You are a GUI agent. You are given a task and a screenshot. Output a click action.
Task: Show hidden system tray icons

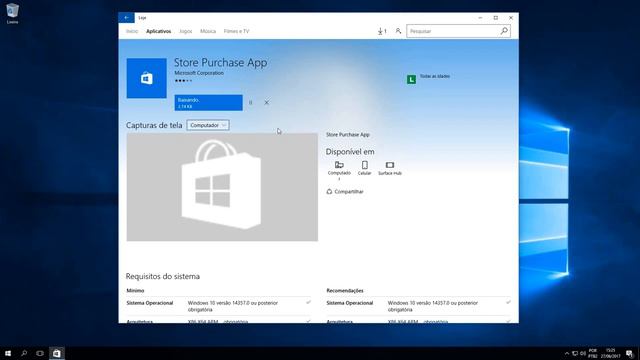coord(567,353)
